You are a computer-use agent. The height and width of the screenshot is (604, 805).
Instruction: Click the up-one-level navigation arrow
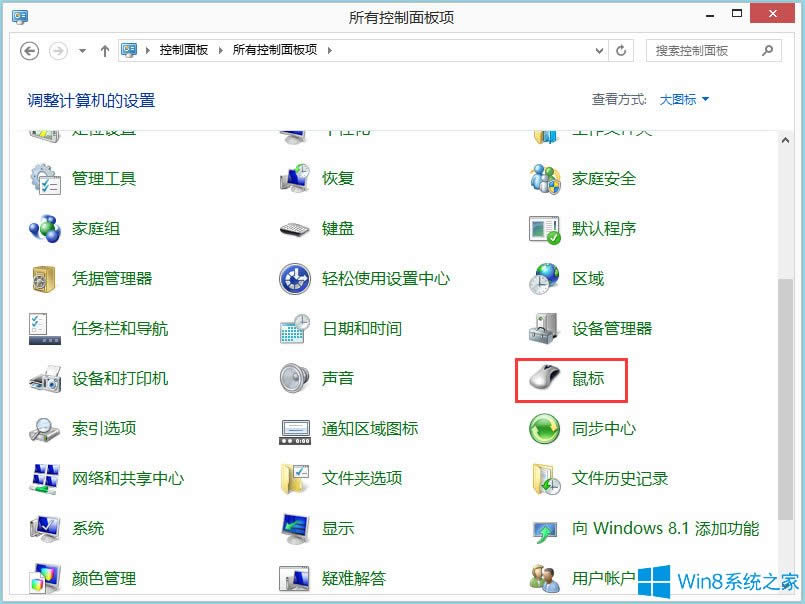pos(104,49)
